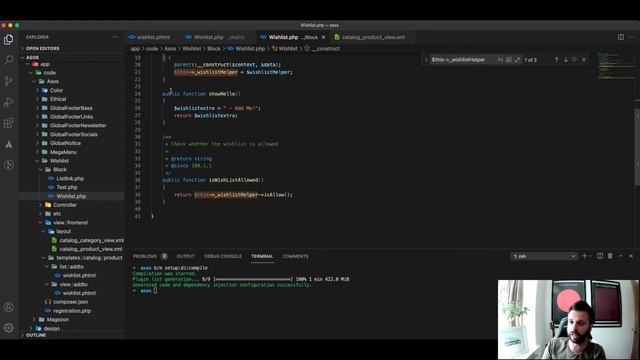Expand the Magezon folder

point(58,320)
